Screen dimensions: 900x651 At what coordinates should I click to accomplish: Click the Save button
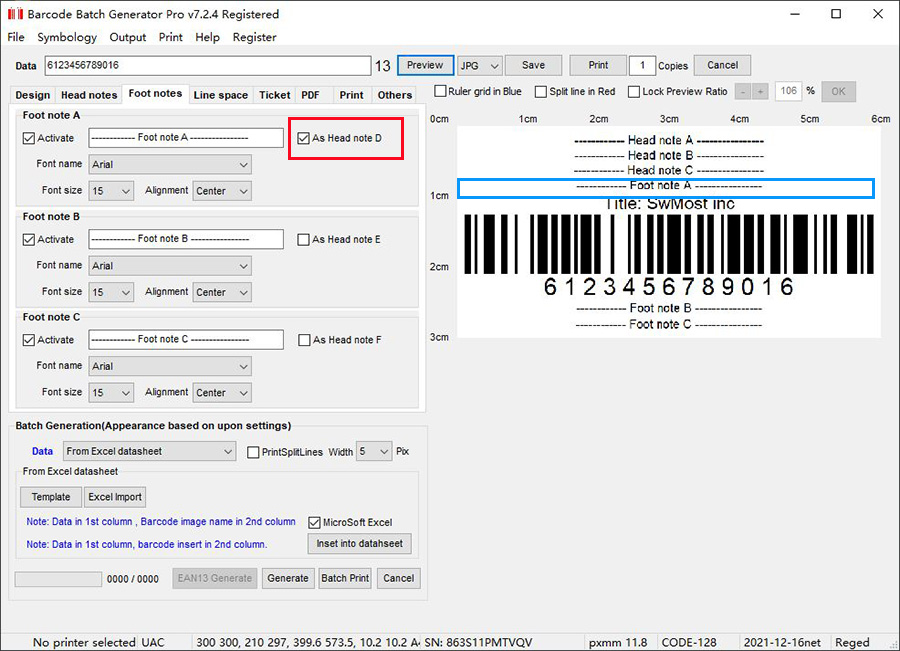click(533, 65)
